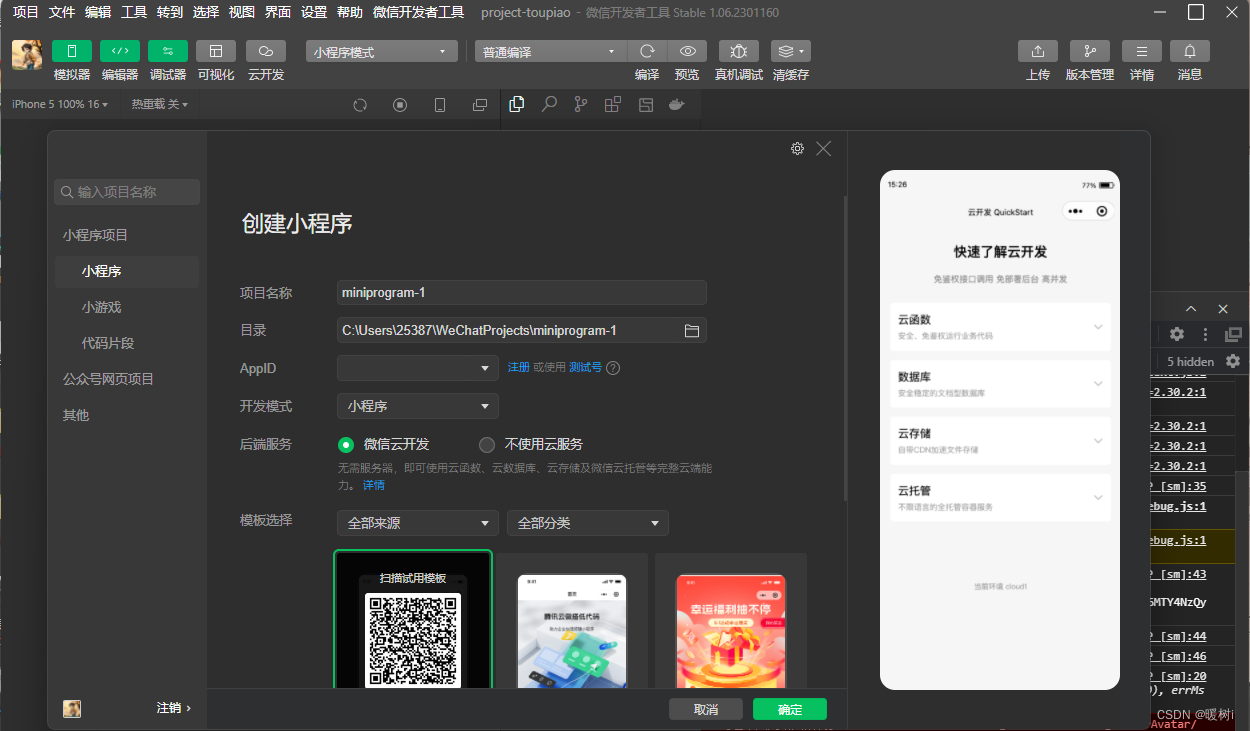Toggle the 调试器 debugger panel button
This screenshot has width=1250, height=731.
click(x=168, y=51)
